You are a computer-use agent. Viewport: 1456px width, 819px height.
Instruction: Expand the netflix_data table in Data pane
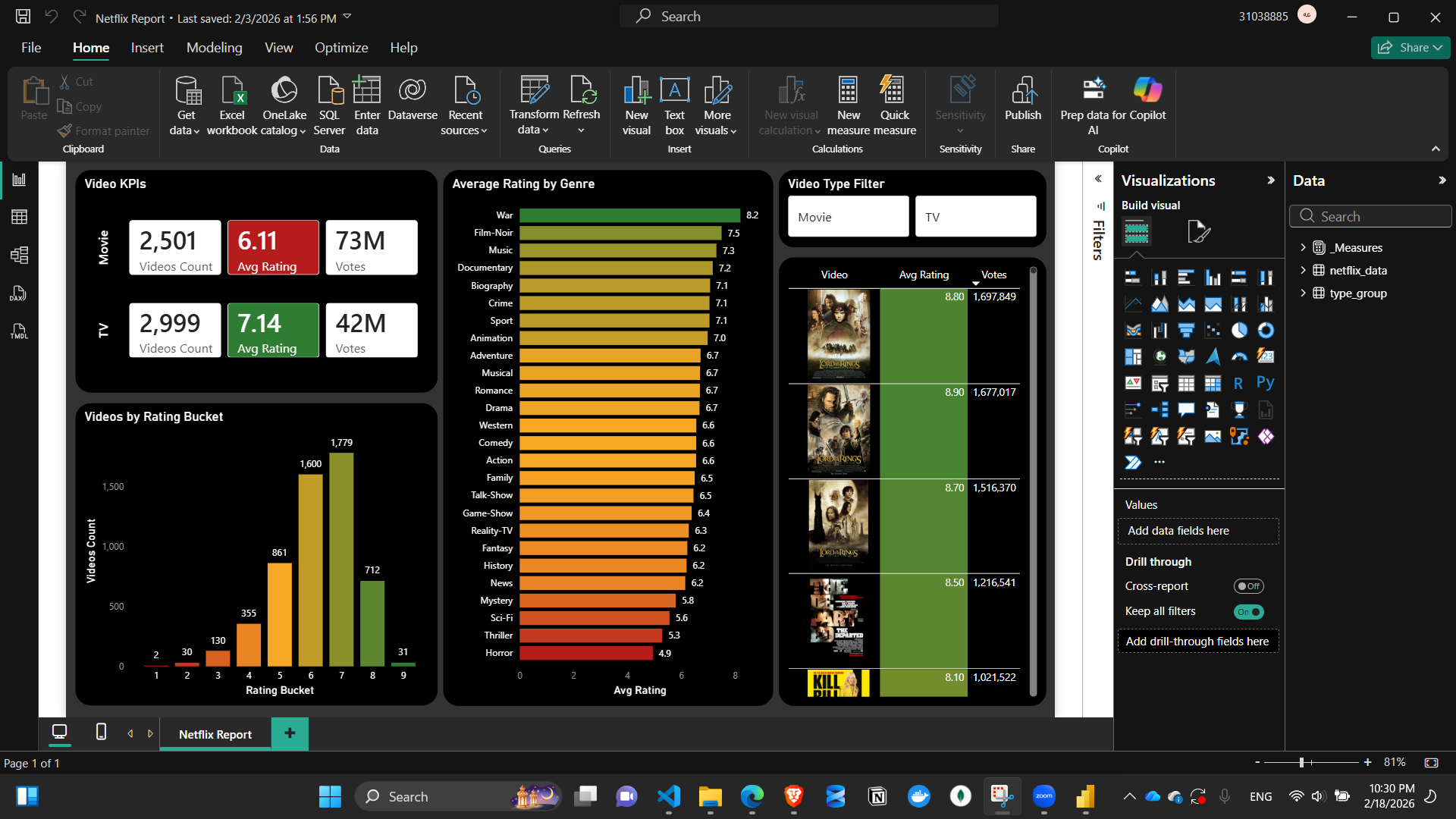1304,270
